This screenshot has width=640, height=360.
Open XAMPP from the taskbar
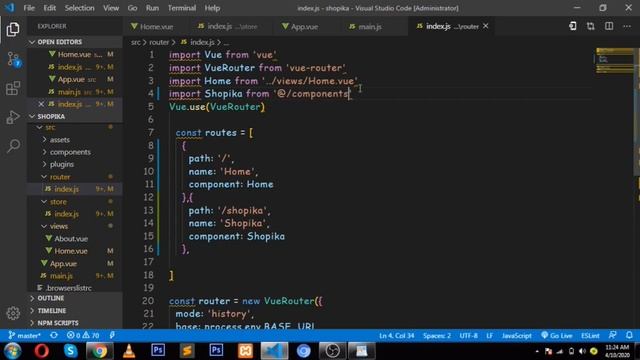(x=245, y=351)
